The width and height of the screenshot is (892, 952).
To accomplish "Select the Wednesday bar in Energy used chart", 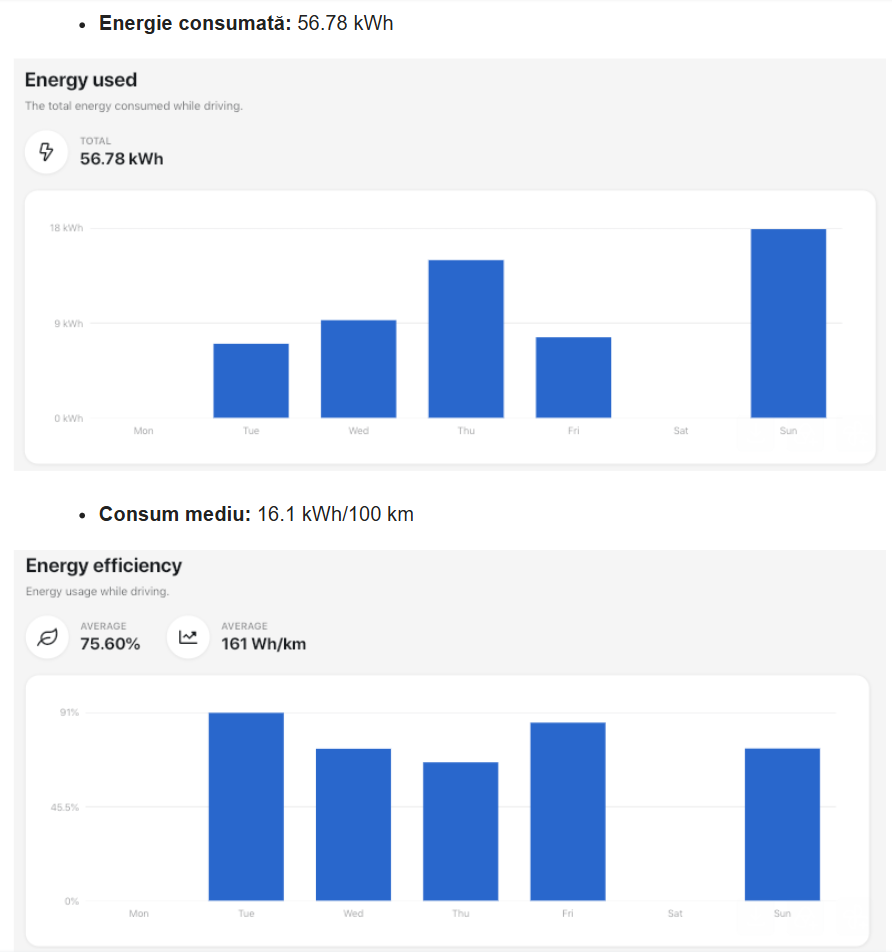I will coord(358,369).
